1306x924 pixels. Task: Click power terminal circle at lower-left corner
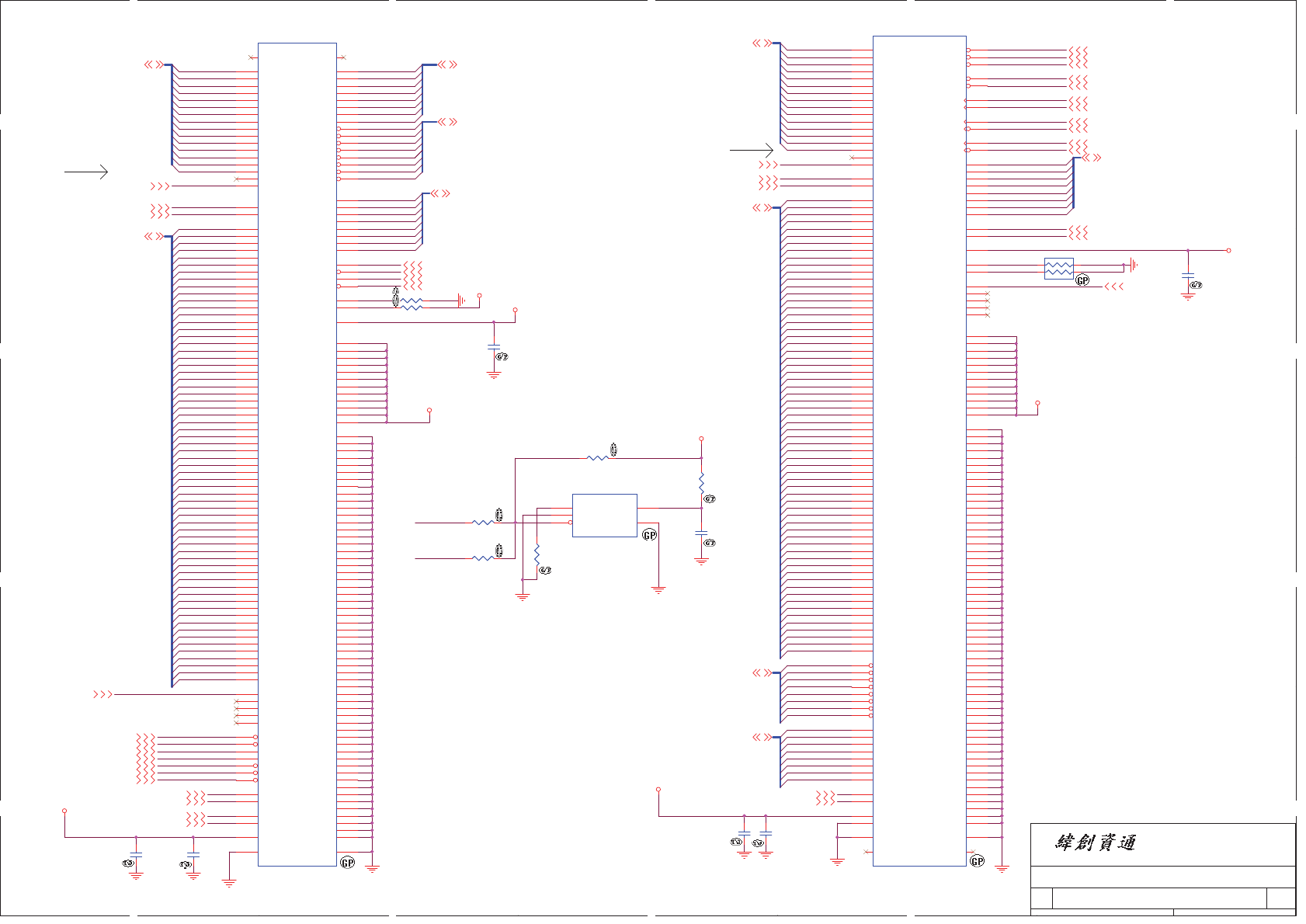(x=64, y=811)
